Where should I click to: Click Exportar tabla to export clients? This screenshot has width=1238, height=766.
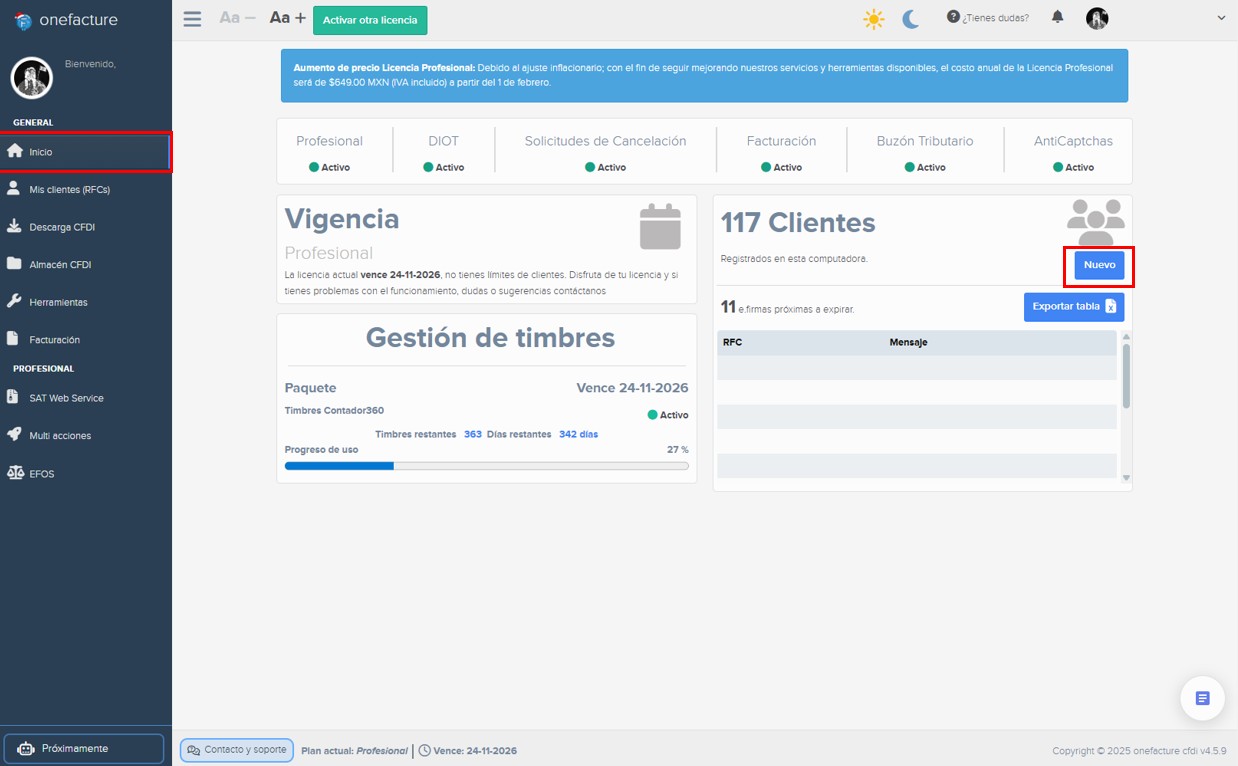pos(1073,306)
